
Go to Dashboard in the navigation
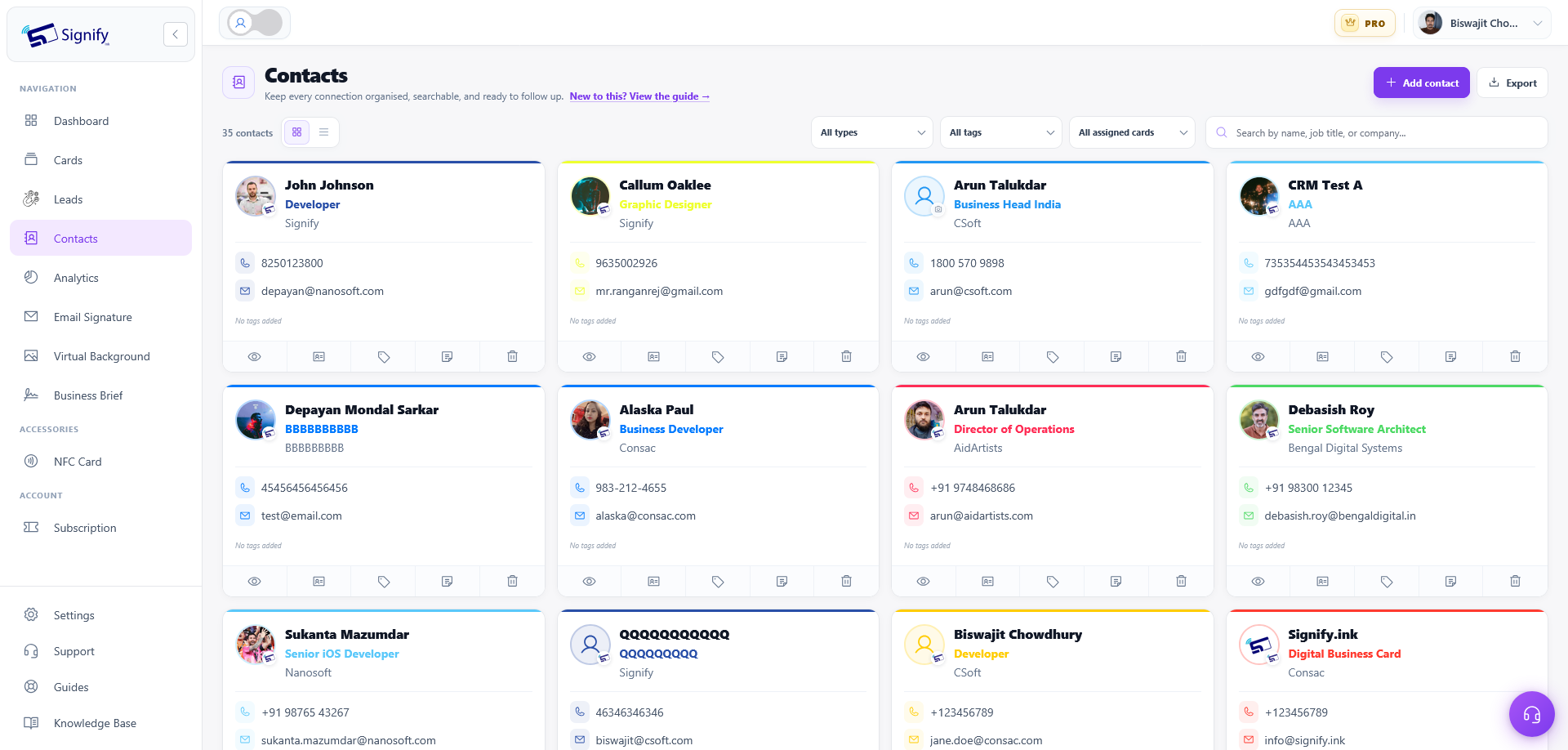(x=100, y=121)
